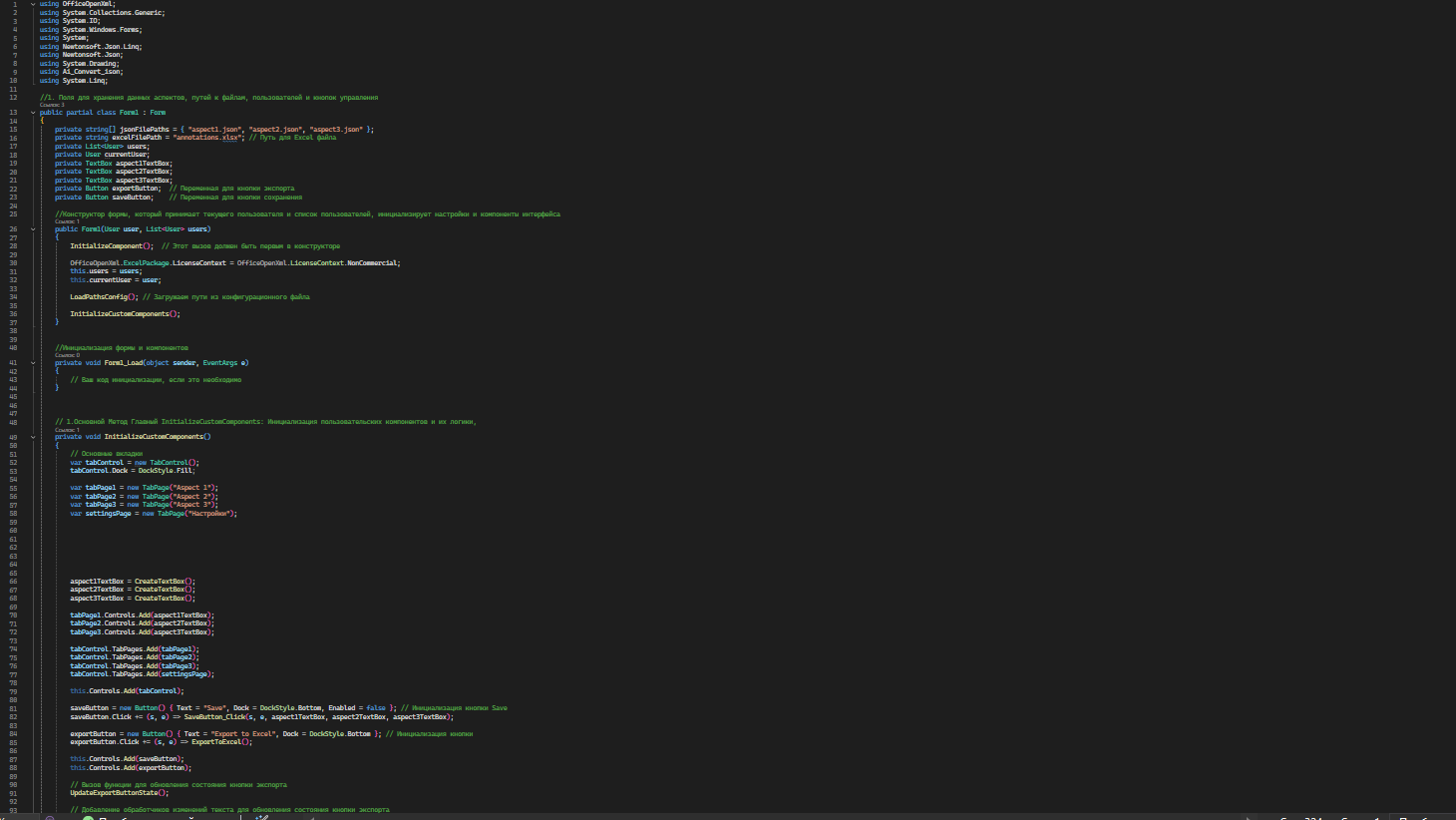Screen dimensions: 1456x820
Task: Open the 'Ссылок: 0' CodeLens above Form1_Load
Action: (67, 355)
